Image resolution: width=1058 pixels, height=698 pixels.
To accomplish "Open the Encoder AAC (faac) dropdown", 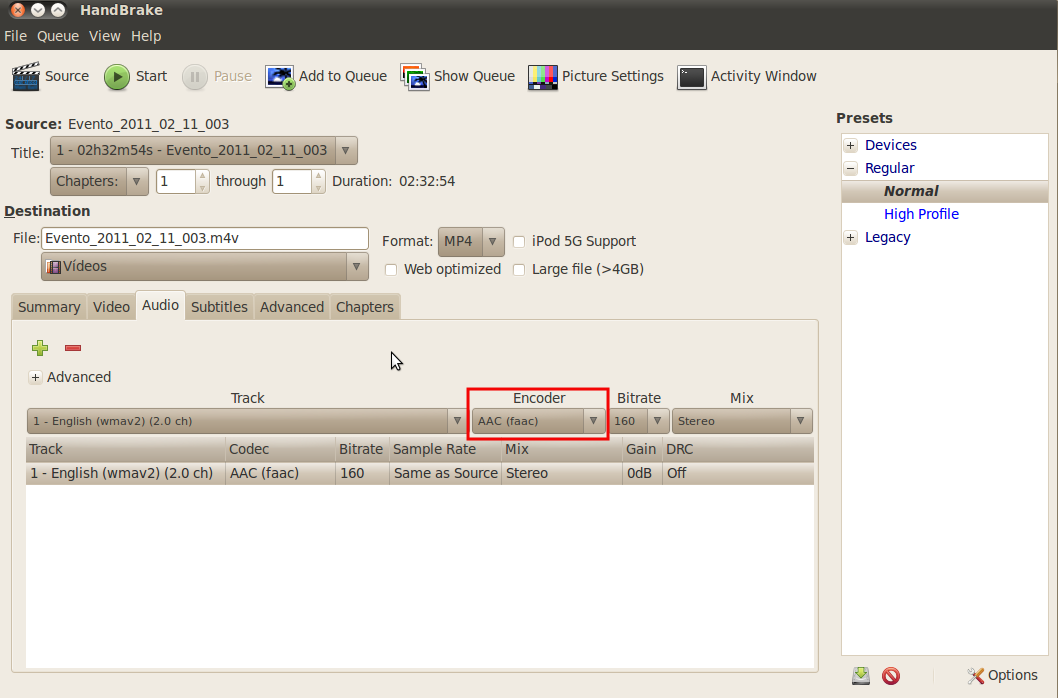I will click(x=538, y=421).
